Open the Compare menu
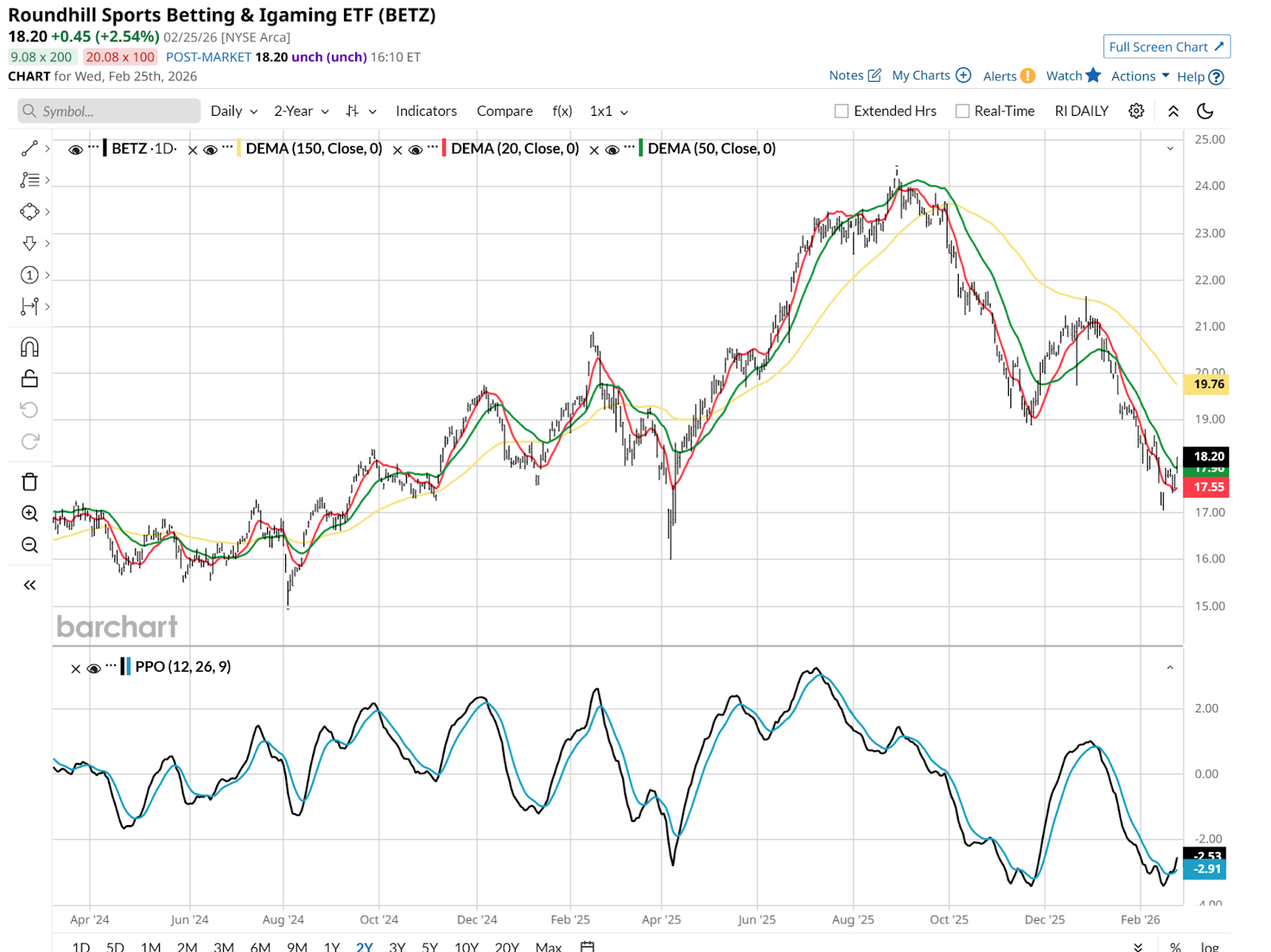 [x=504, y=111]
